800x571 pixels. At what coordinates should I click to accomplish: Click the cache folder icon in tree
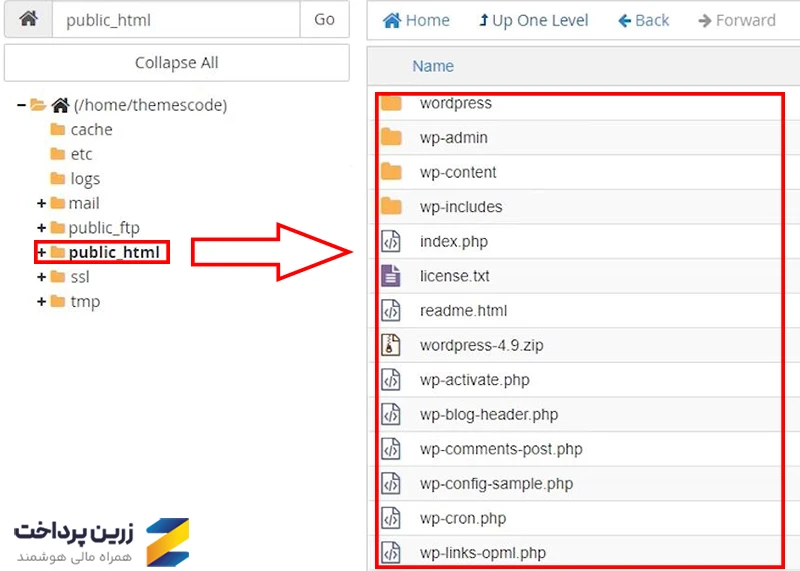(x=58, y=129)
